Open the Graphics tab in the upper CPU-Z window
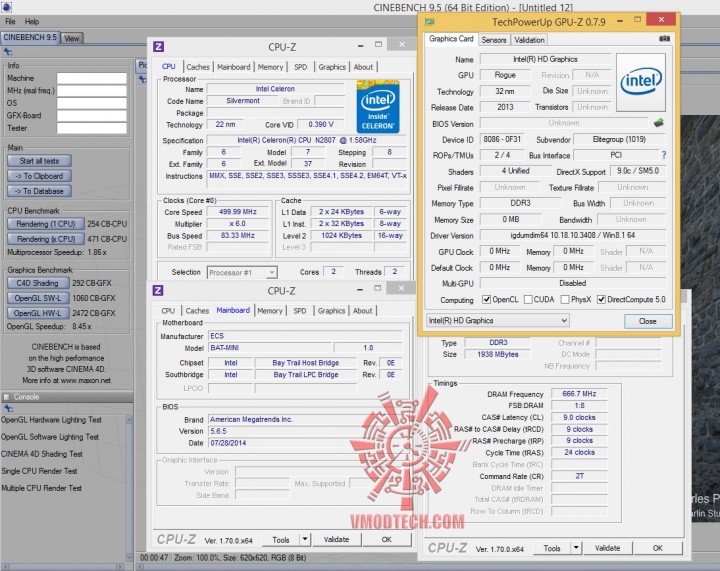The width and height of the screenshot is (720, 571). (332, 67)
